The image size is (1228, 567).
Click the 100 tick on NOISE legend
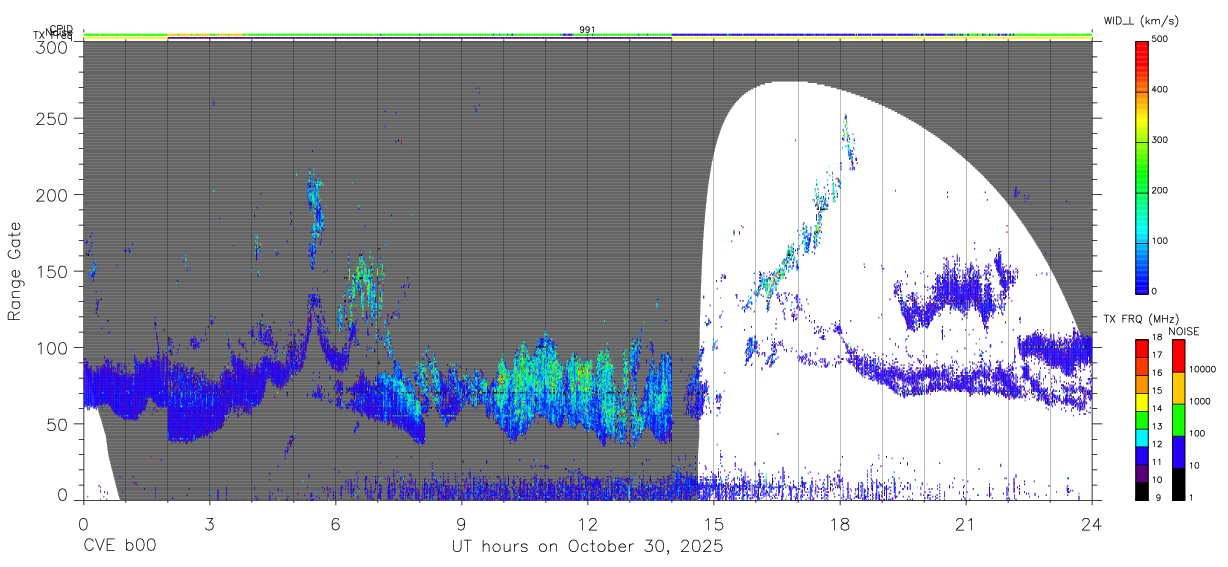[1197, 433]
